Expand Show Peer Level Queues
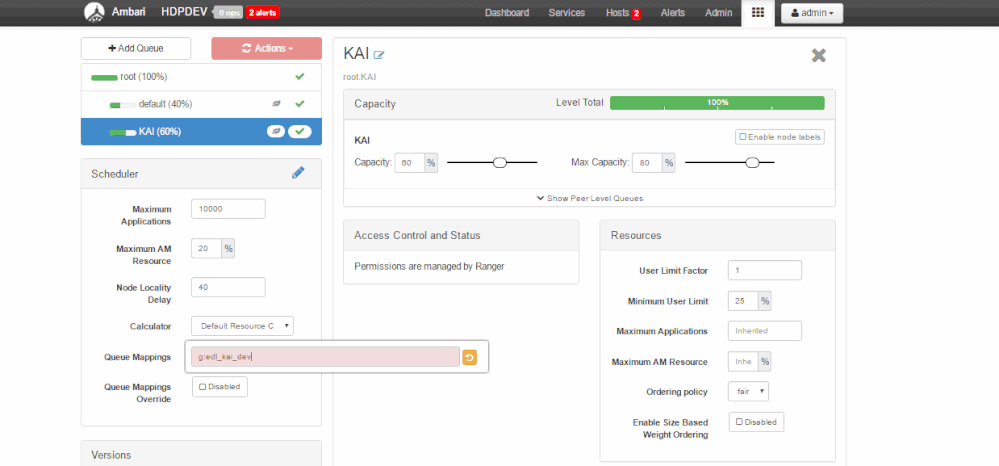The image size is (999, 466). (589, 198)
